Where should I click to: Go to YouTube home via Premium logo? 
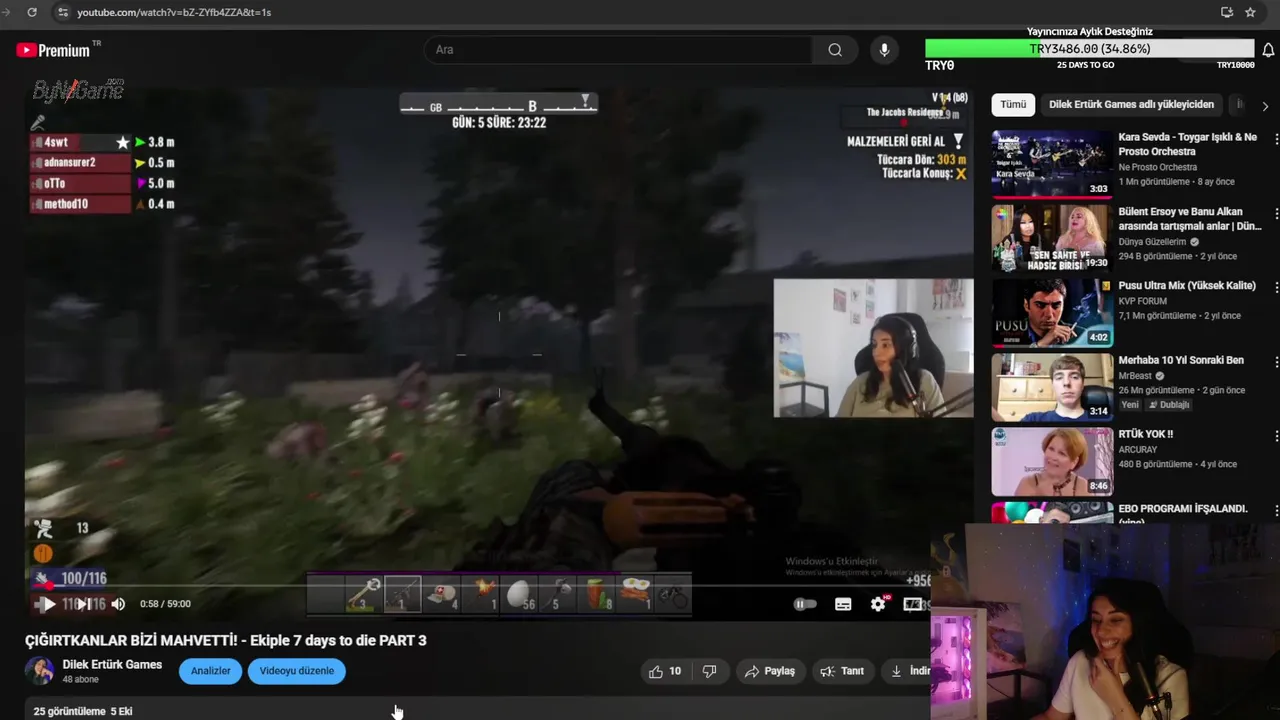tap(54, 50)
